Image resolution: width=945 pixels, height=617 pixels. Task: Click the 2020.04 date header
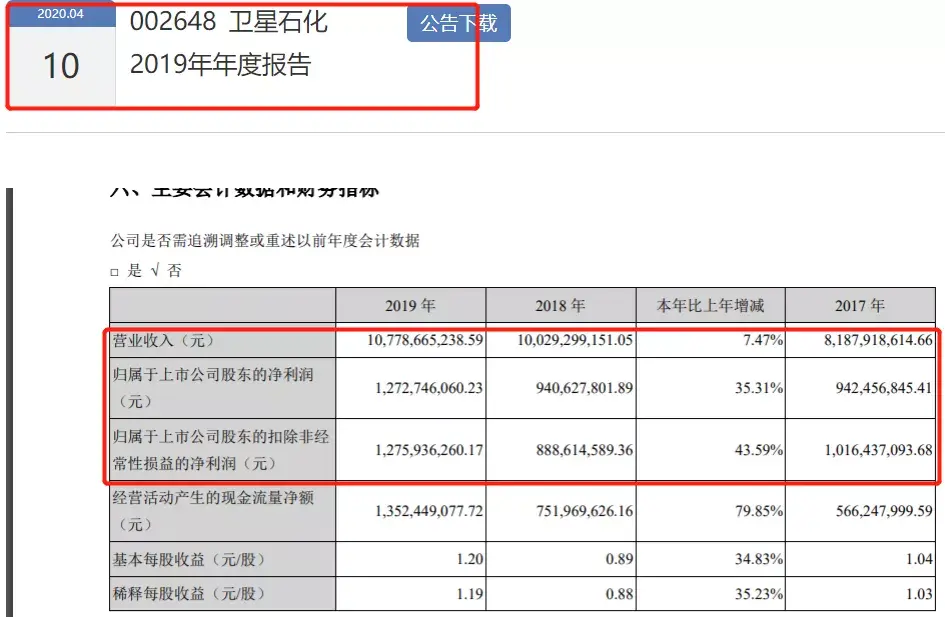60,14
